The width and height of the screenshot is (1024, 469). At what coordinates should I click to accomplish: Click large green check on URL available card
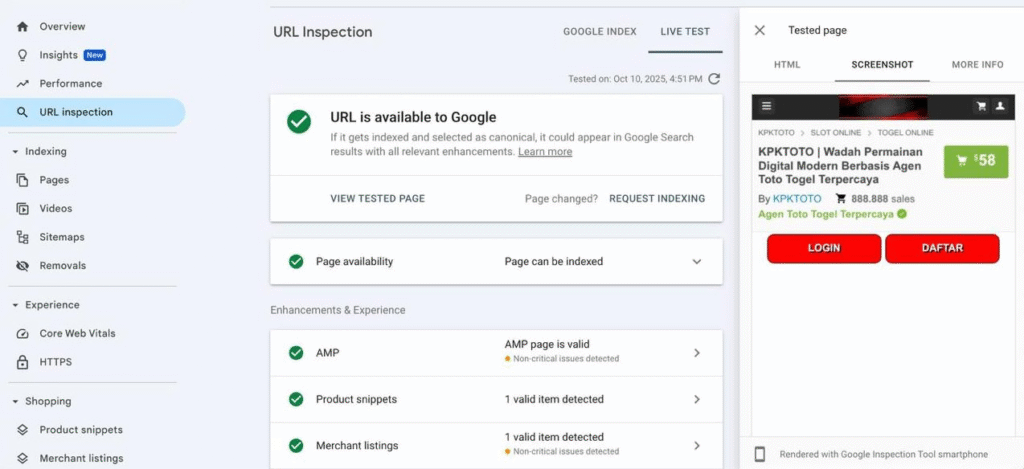[x=298, y=121]
